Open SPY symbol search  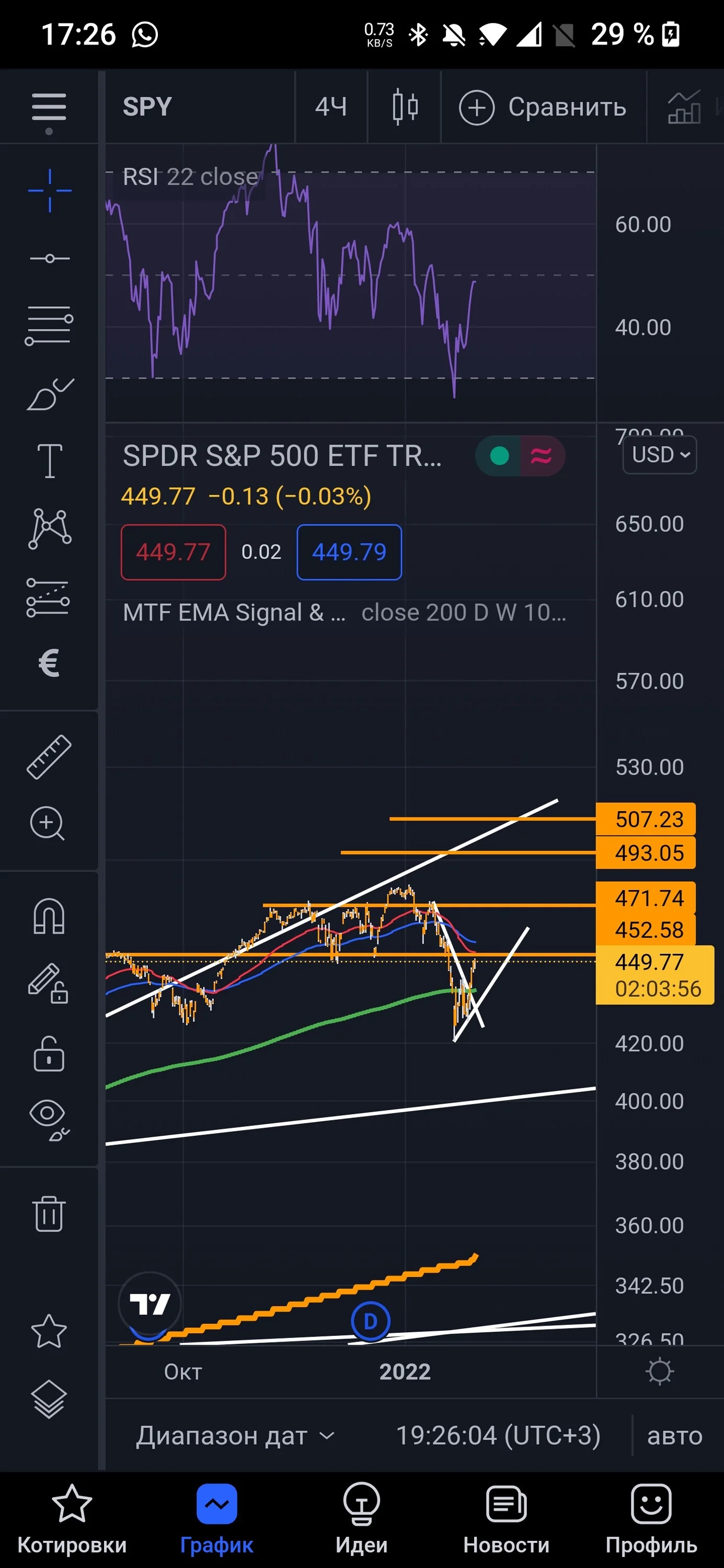[147, 107]
